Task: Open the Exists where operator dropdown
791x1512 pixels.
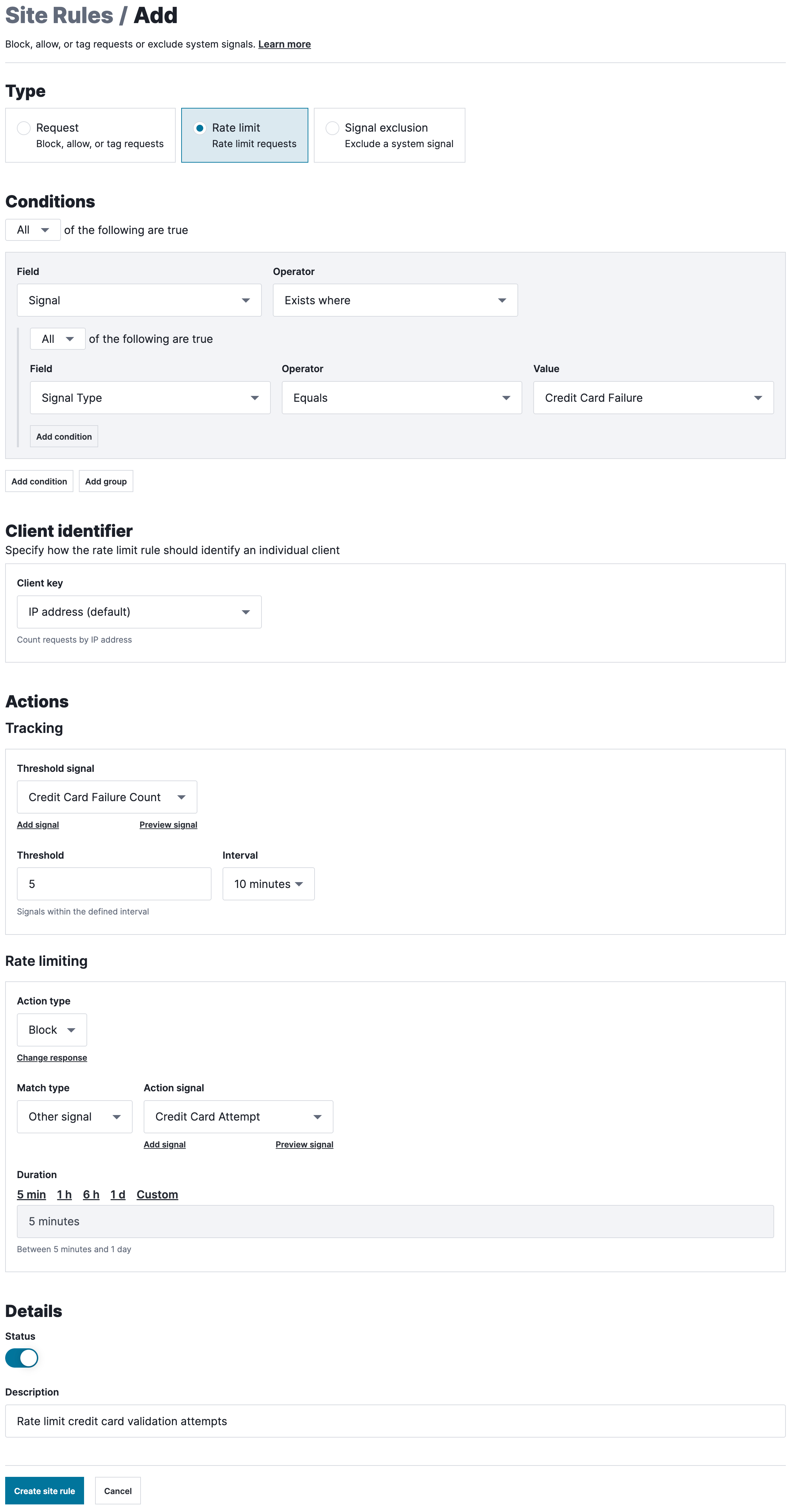Action: coord(395,300)
